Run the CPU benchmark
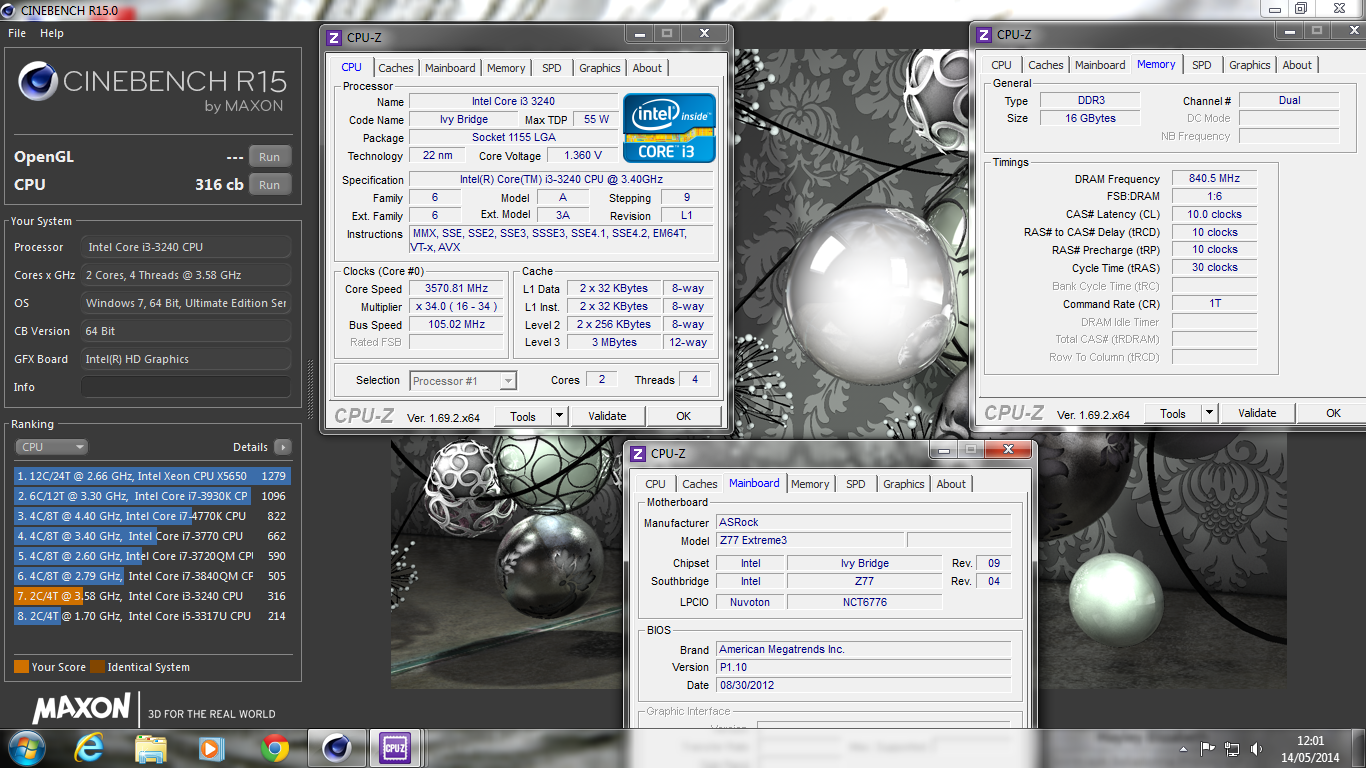 click(270, 185)
